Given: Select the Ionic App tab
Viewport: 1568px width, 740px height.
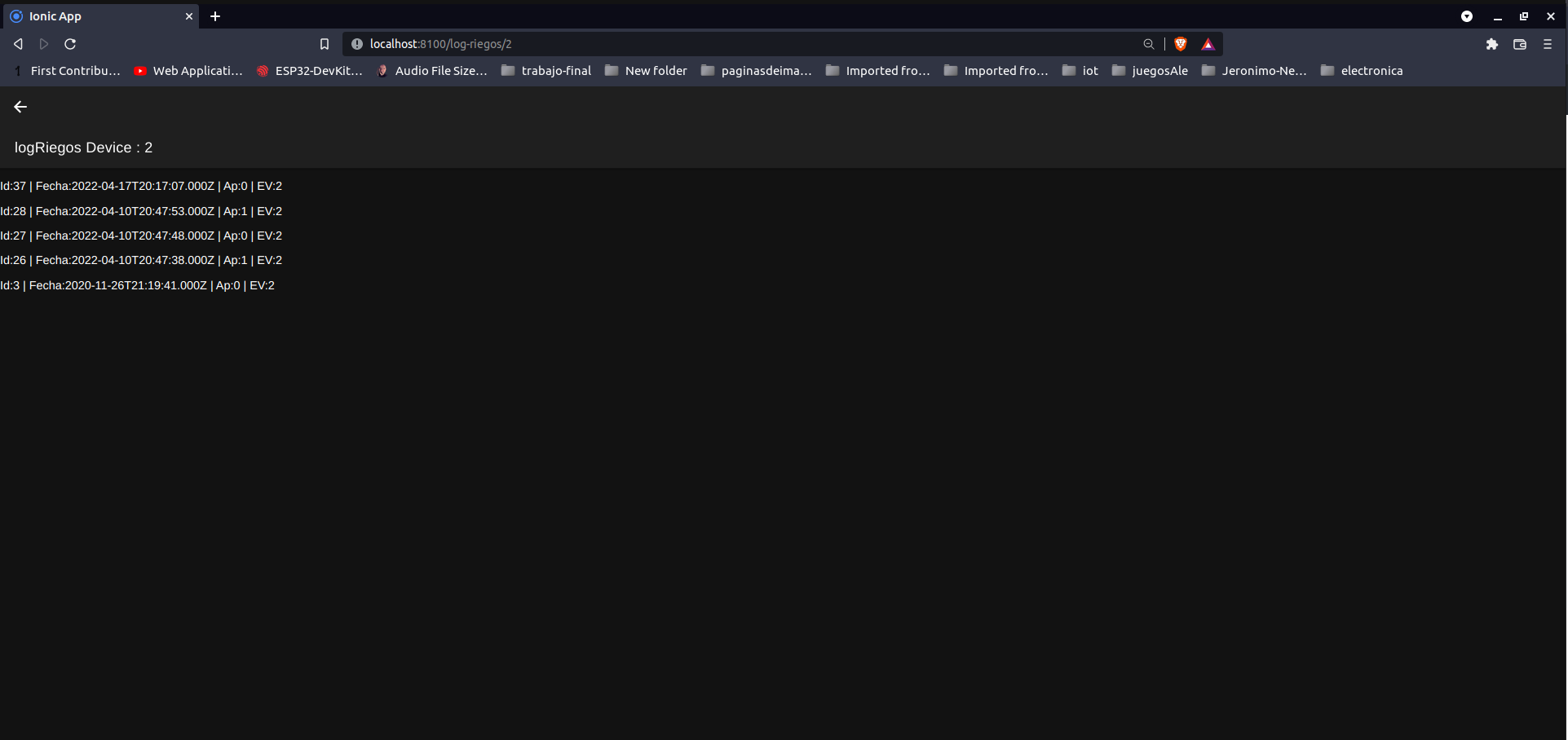Looking at the screenshot, I should [x=99, y=16].
